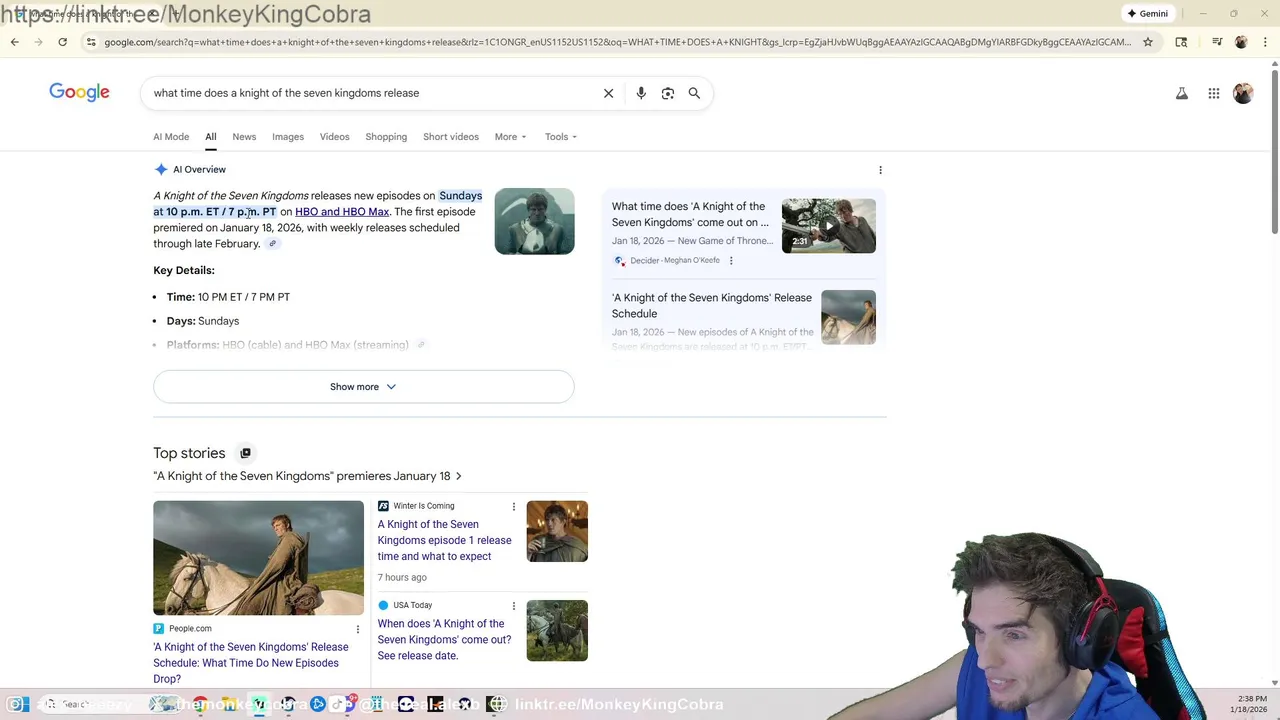Go back using browser back arrow
Viewport: 1280px width, 720px height.
point(14,42)
